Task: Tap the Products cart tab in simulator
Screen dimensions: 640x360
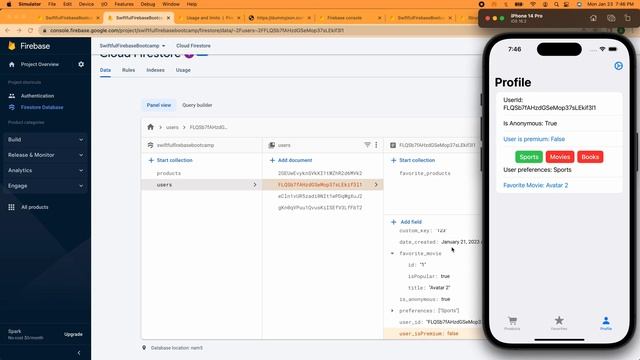Action: 512,322
